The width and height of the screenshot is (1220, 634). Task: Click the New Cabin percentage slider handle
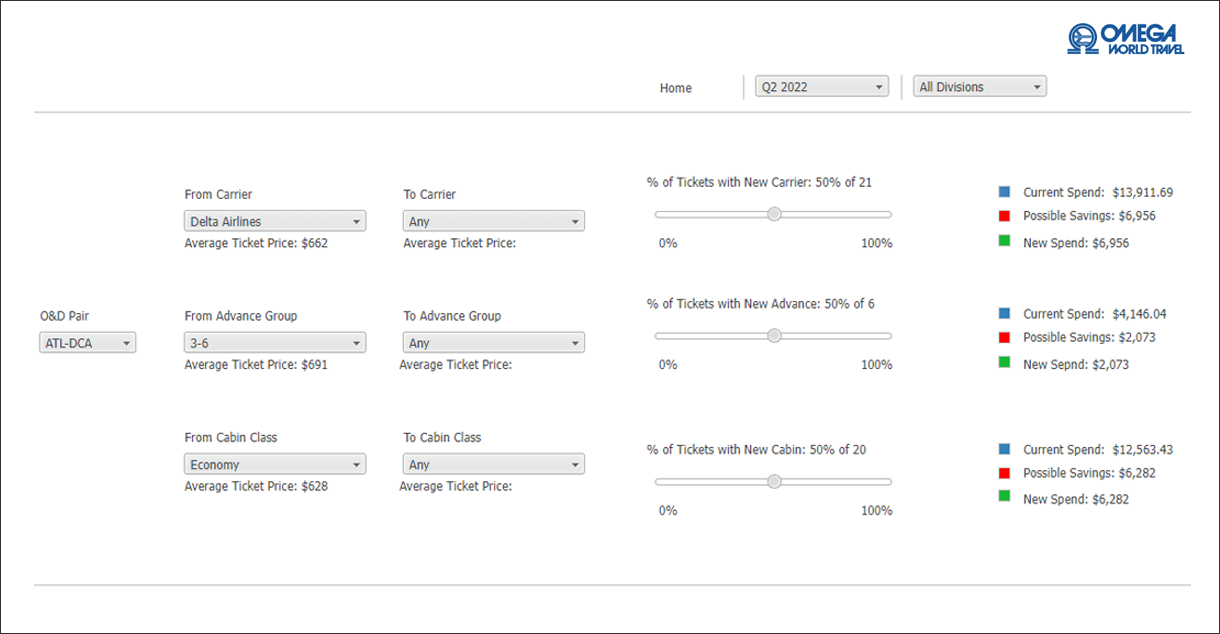pos(773,481)
